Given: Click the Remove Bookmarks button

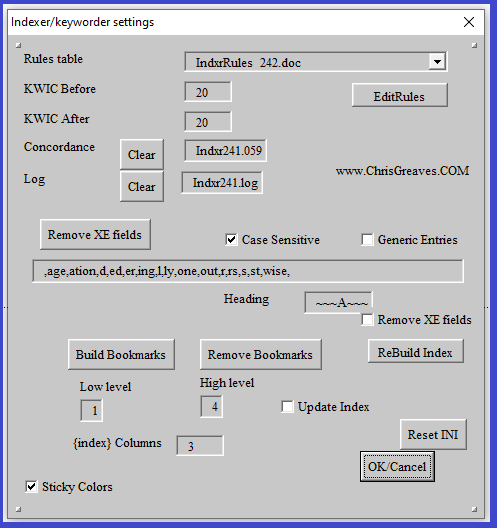Looking at the screenshot, I should click(x=261, y=355).
